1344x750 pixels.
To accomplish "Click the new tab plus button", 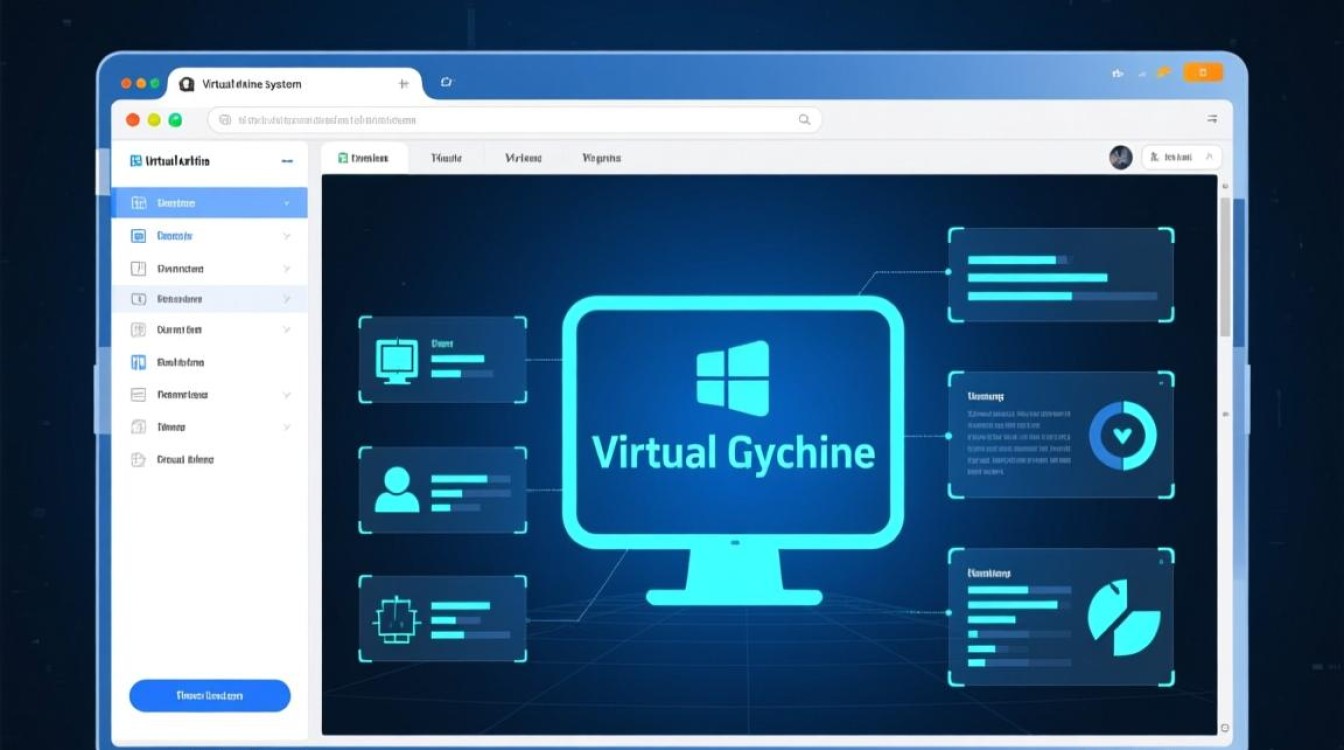I will pyautogui.click(x=403, y=84).
